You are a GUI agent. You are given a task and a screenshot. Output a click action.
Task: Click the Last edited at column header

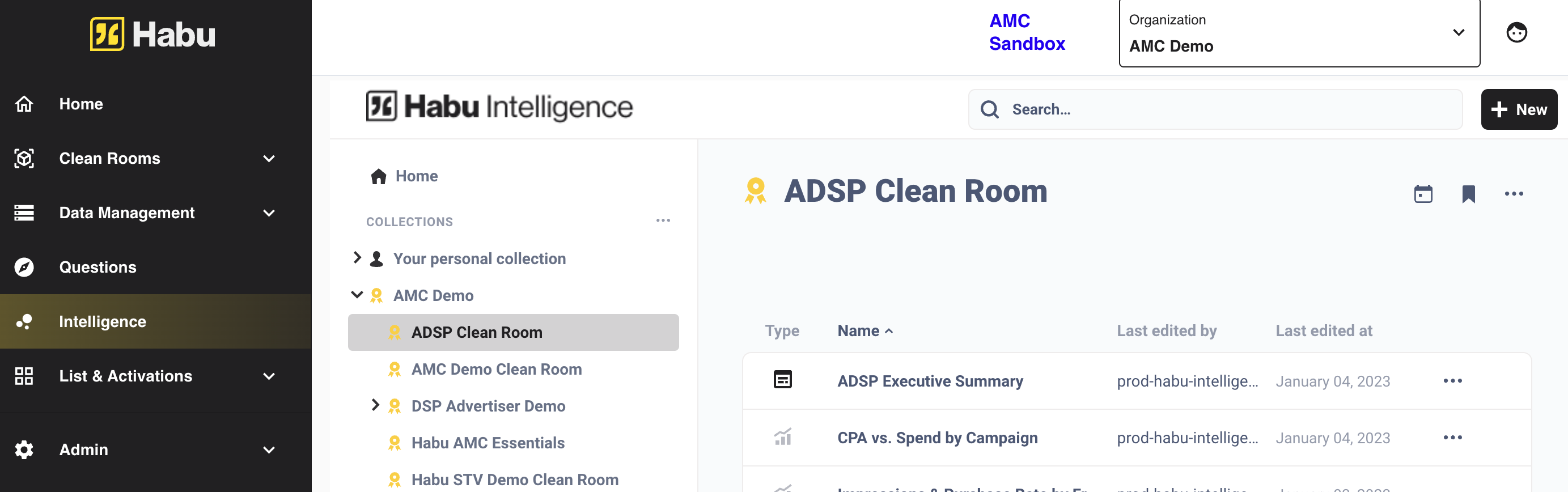[1323, 331]
